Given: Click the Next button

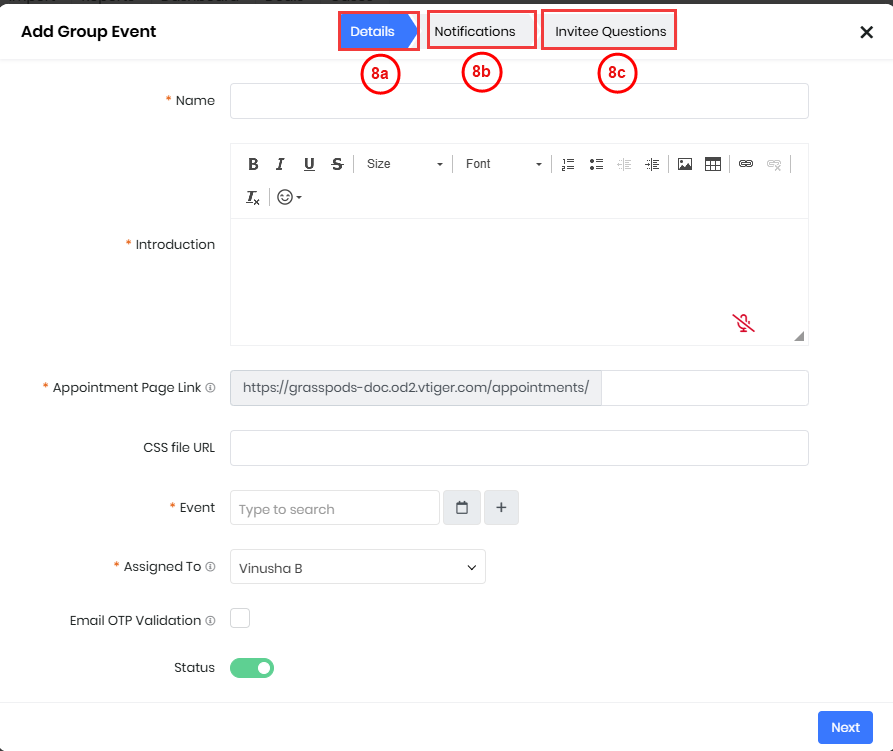Looking at the screenshot, I should coord(845,727).
